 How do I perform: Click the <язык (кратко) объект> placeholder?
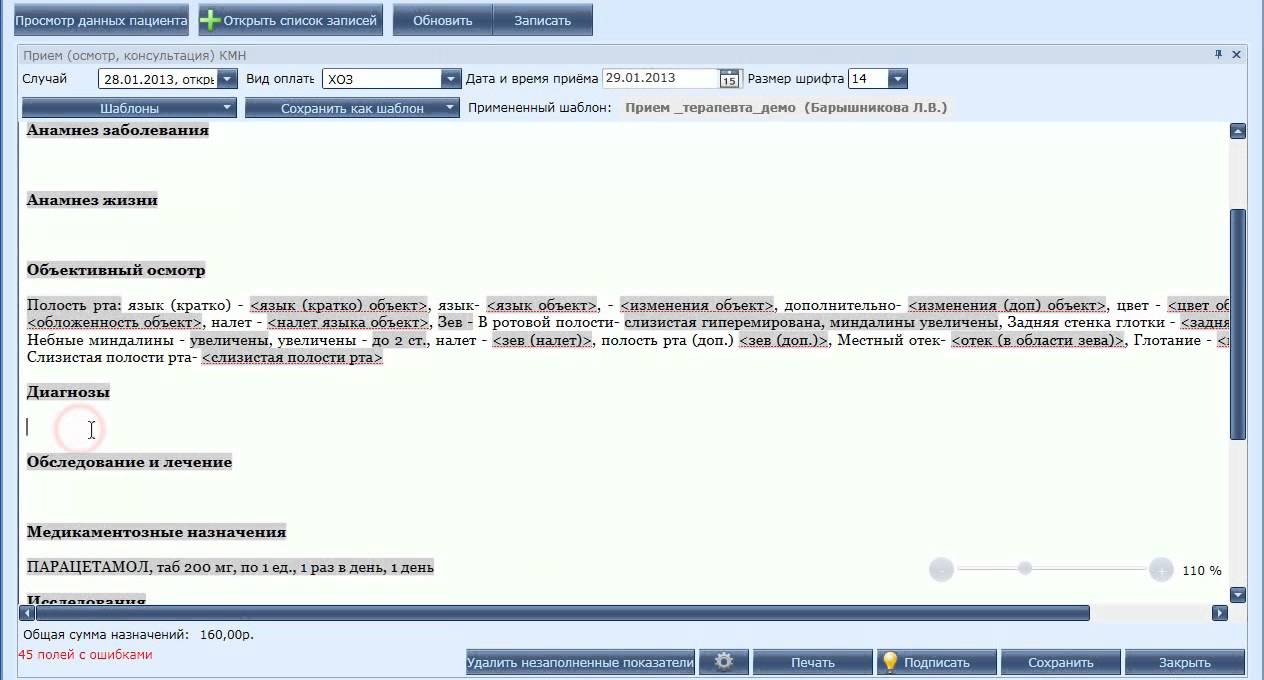[339, 305]
